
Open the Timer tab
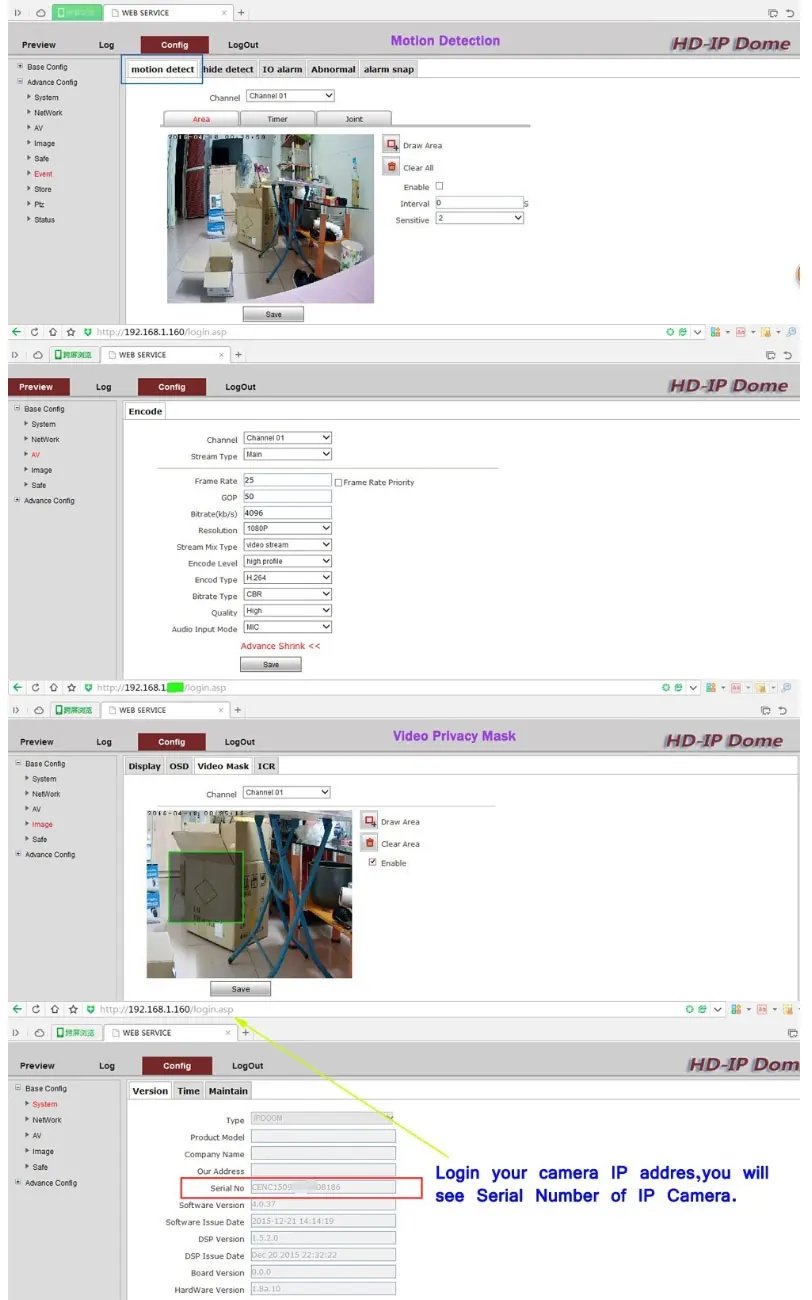(277, 119)
